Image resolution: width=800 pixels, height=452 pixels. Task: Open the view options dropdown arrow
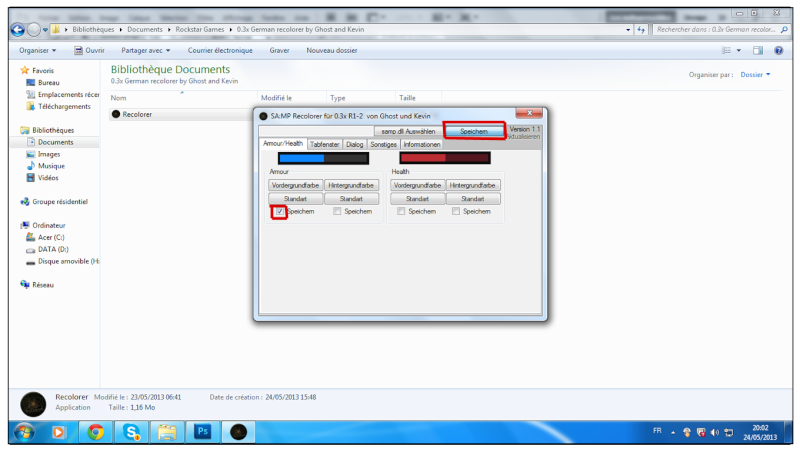(x=738, y=51)
